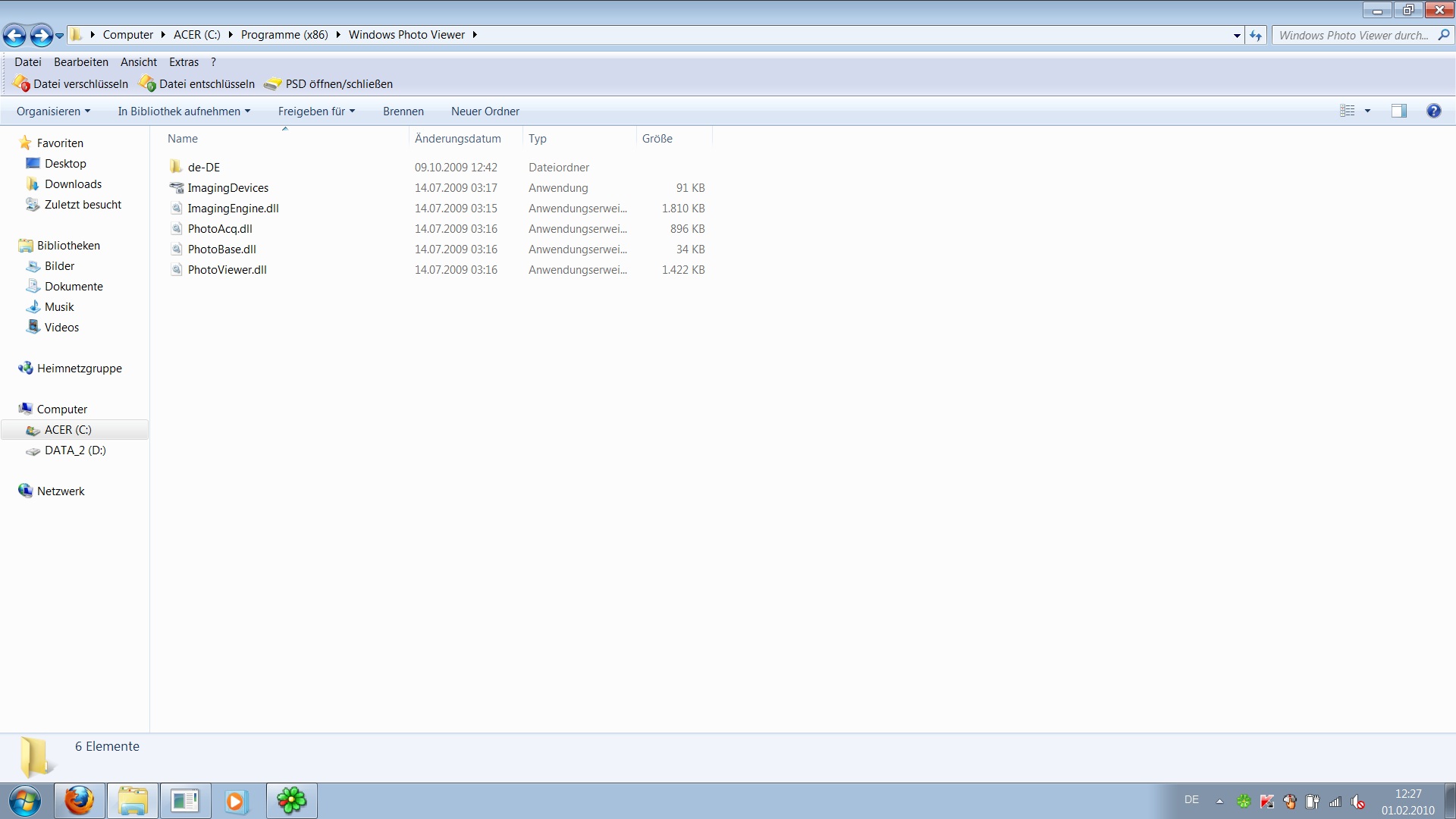Click the Datei verschlüsseln lock icon
The height and width of the screenshot is (819, 1456).
click(21, 83)
